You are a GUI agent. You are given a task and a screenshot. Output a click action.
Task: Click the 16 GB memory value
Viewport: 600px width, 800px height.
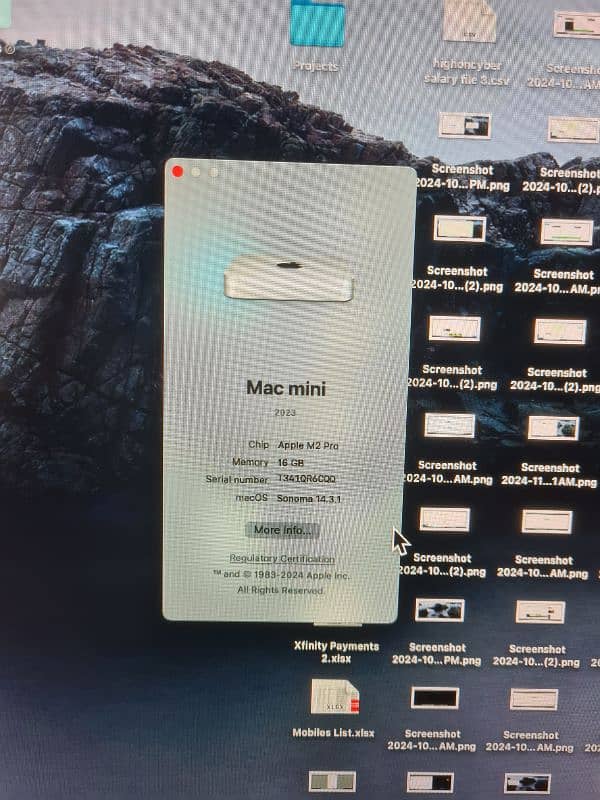(x=290, y=463)
